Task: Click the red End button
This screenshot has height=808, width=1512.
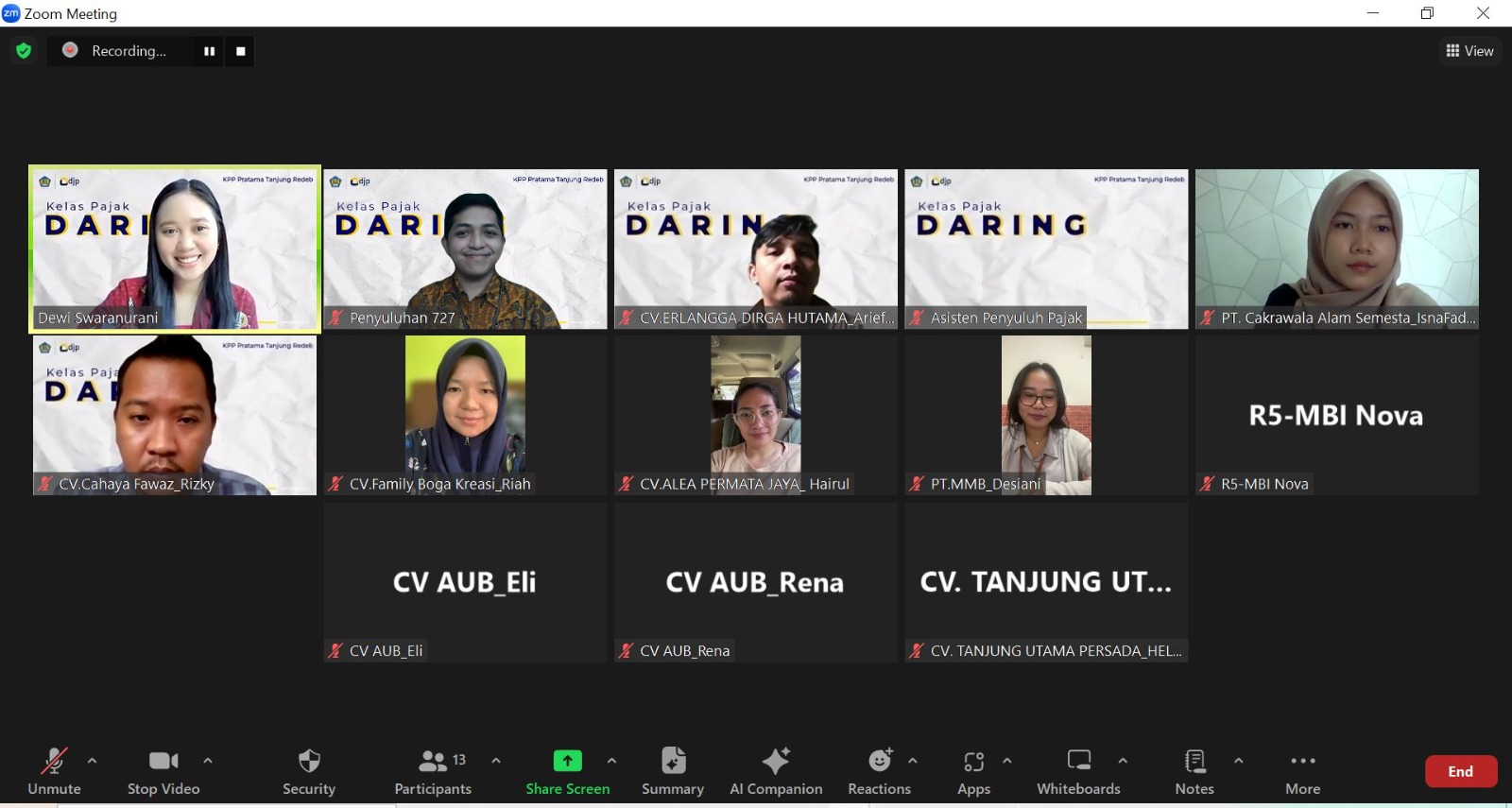Action: [1460, 771]
